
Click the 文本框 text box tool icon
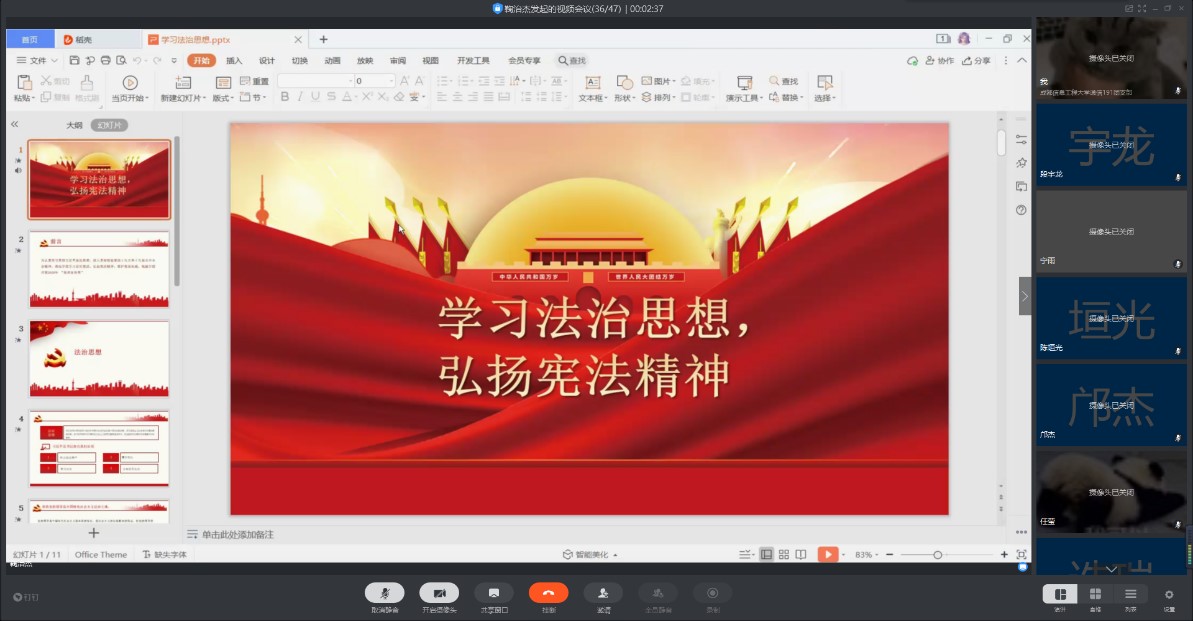pyautogui.click(x=592, y=83)
